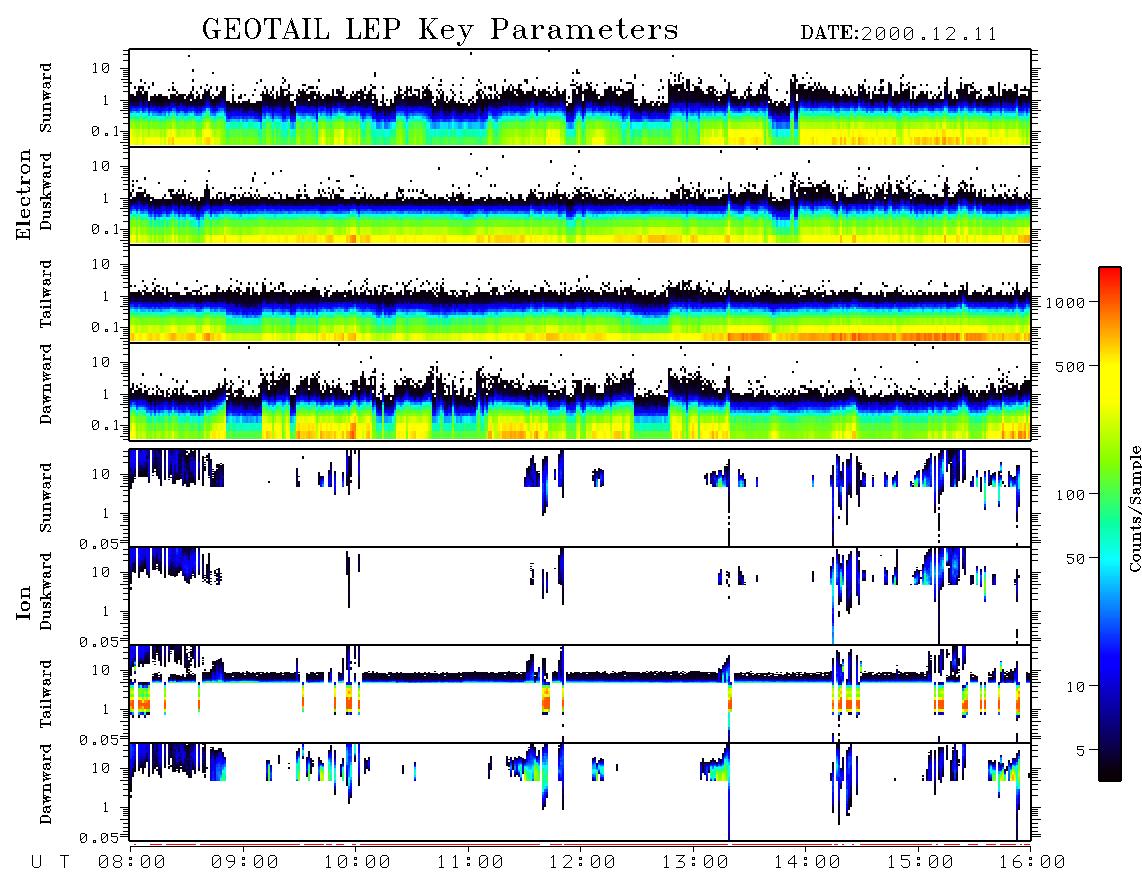Click the 16:00 time tick label
Screen dimensions: 1142x880
click(x=1032, y=862)
